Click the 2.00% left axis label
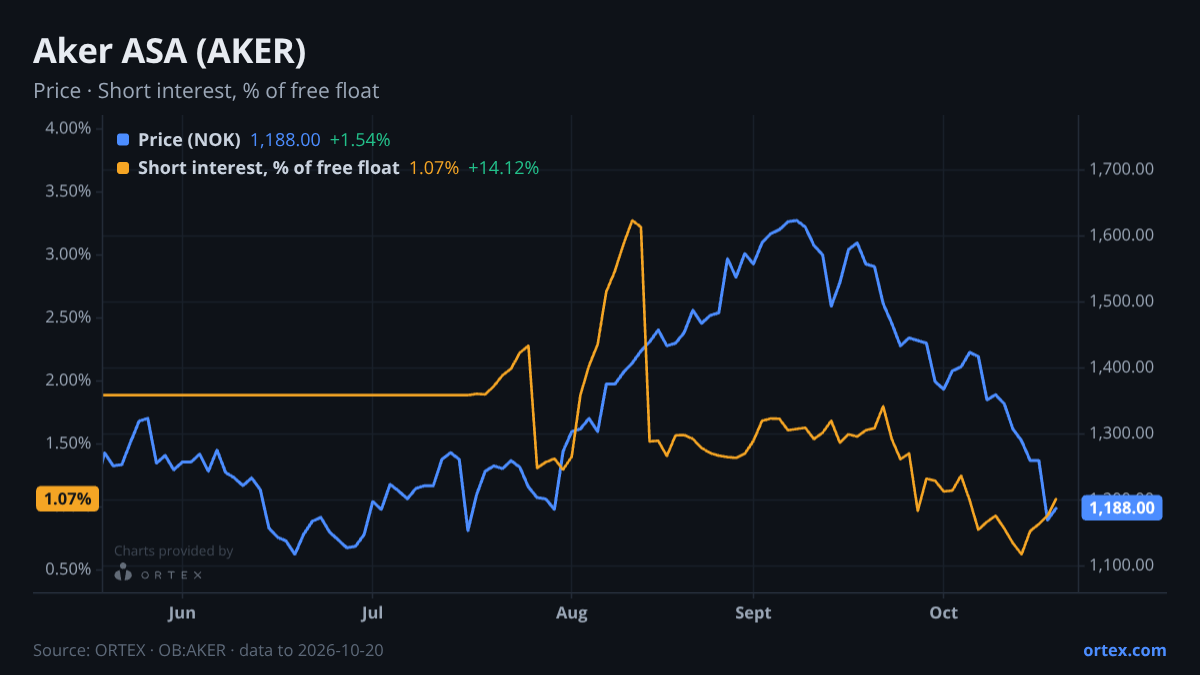The height and width of the screenshot is (675, 1200). (68, 380)
